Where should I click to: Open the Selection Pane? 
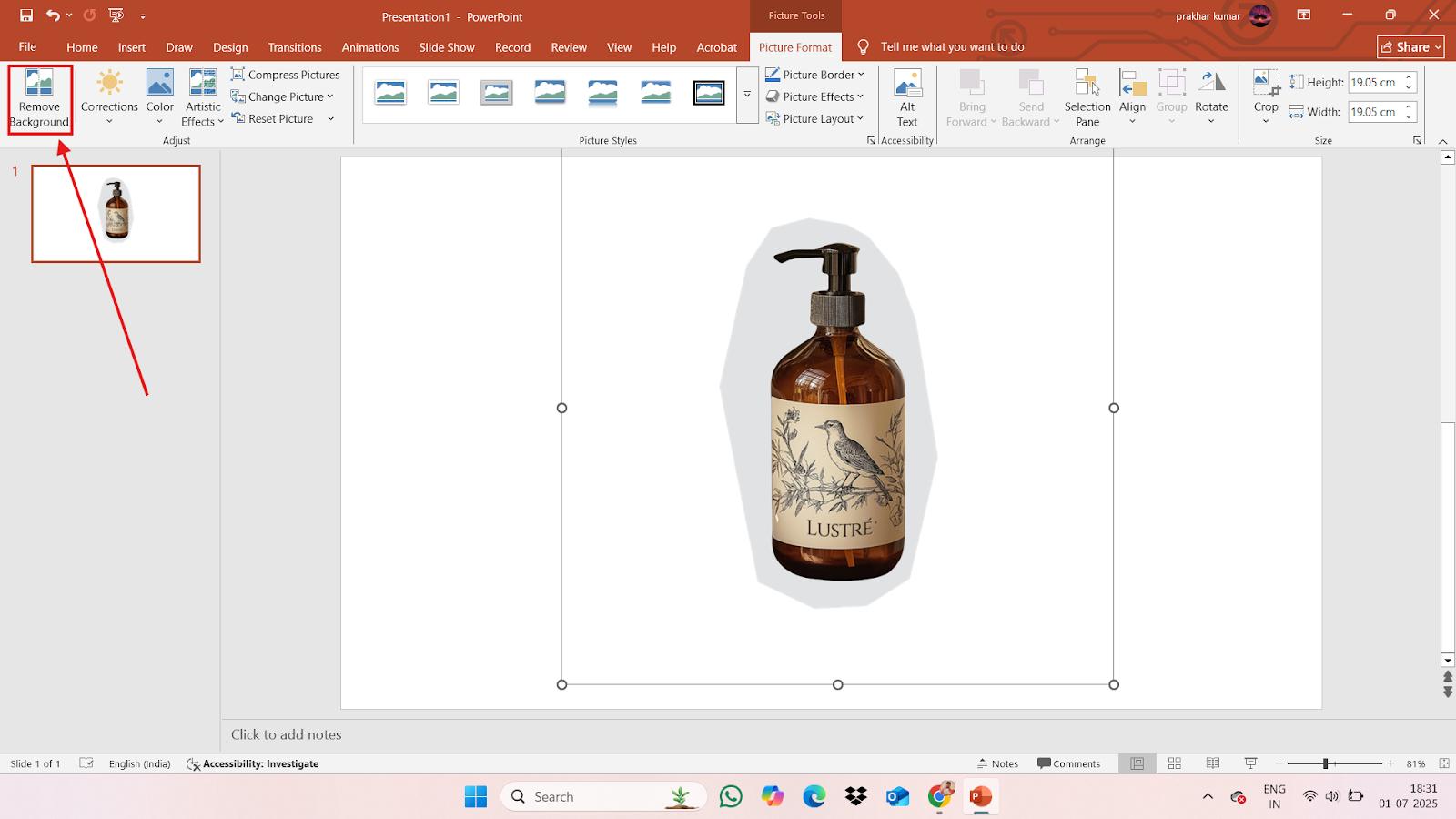[1087, 98]
